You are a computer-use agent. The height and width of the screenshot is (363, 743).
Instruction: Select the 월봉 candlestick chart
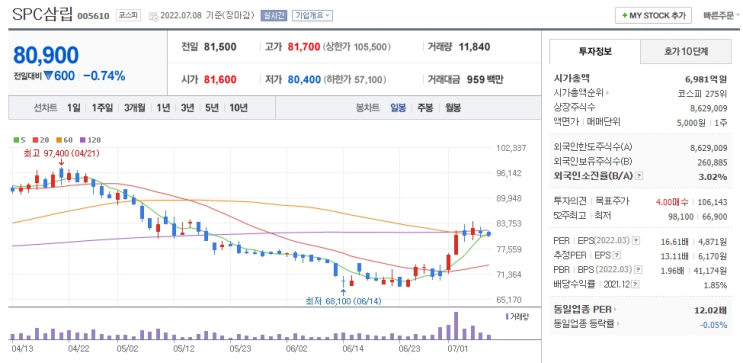(x=453, y=108)
